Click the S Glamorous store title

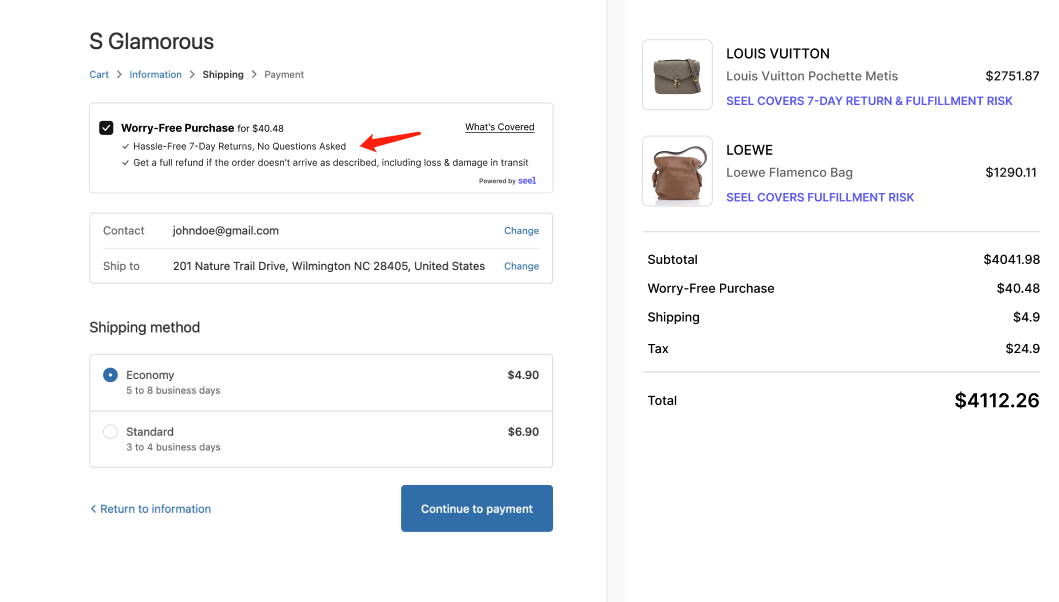tap(152, 42)
